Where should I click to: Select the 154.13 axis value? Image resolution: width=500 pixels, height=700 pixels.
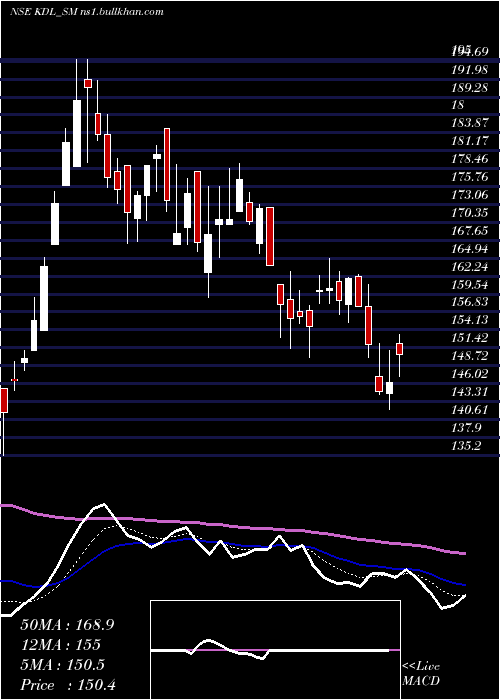[x=469, y=320]
